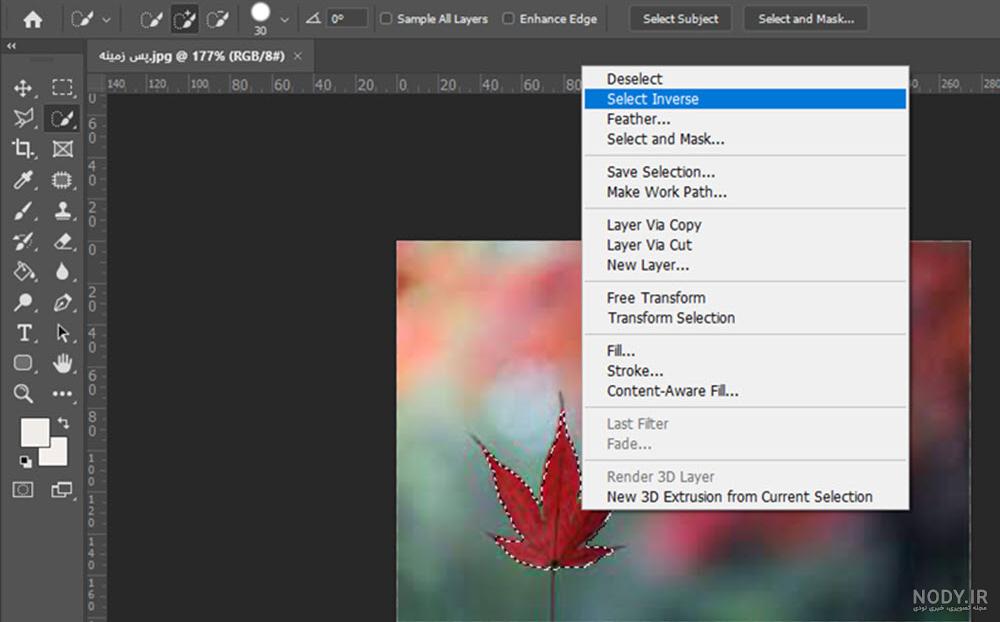
Task: Choose New Selection mode in options bar
Action: click(151, 20)
